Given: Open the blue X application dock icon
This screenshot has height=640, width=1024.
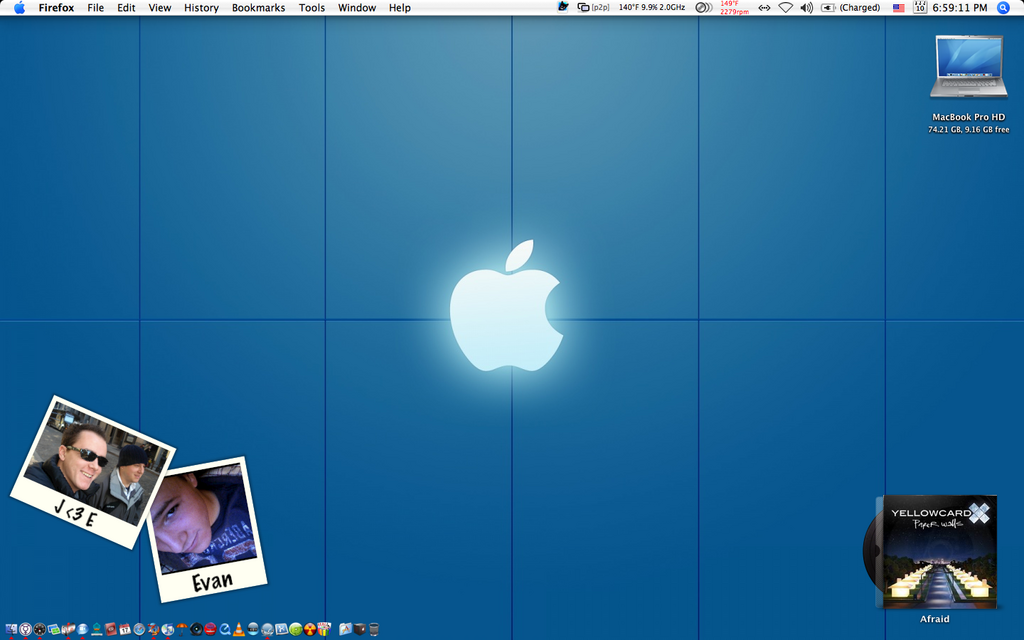Looking at the screenshot, I should pos(281,630).
